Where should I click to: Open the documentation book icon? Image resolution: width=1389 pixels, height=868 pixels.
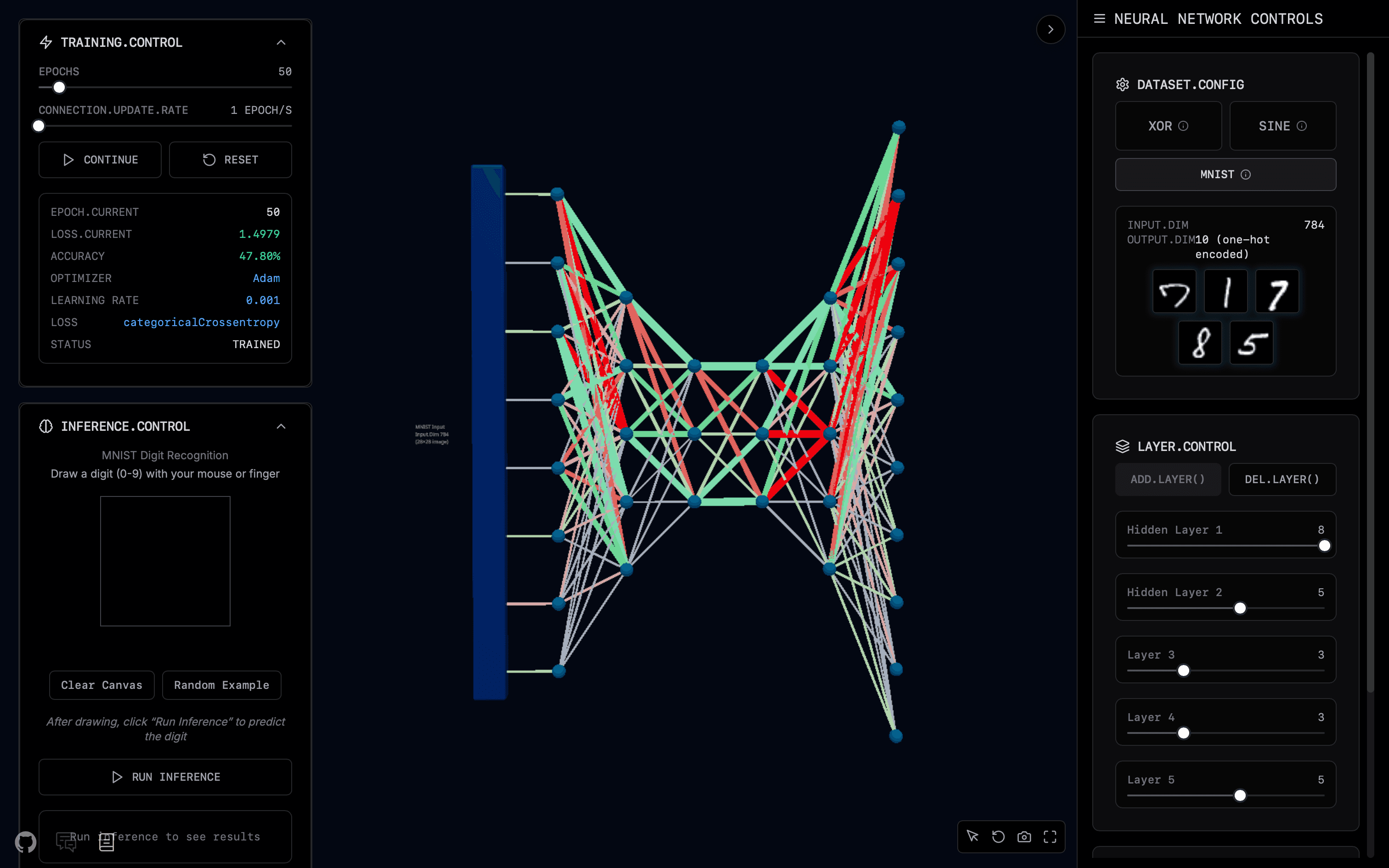(x=107, y=842)
